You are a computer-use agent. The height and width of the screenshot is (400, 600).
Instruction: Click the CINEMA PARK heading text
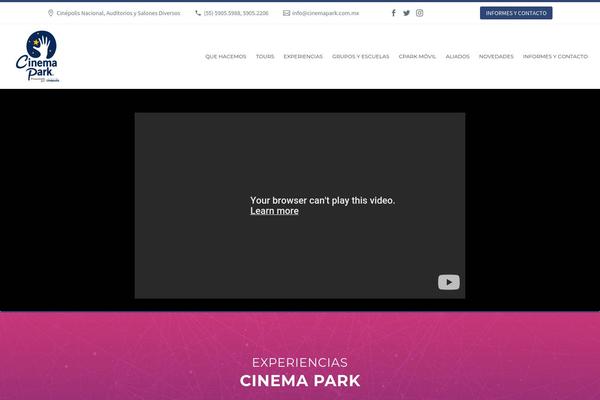[x=300, y=381]
